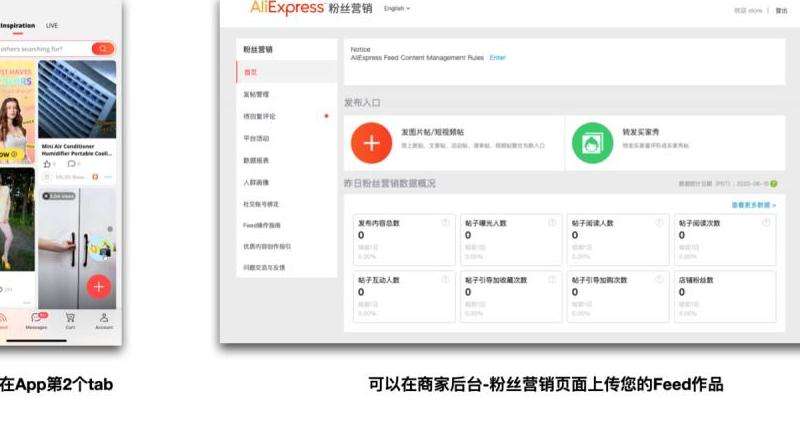Click info icon on 帖子引导加购次数 card
Image resolution: width=800 pixels, height=422 pixels.
coord(659,279)
